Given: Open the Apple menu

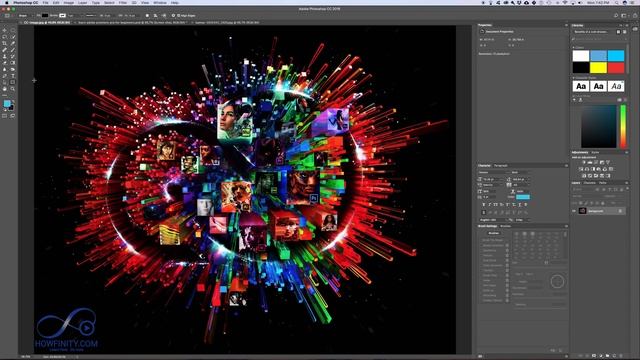Looking at the screenshot, I should coord(7,2).
